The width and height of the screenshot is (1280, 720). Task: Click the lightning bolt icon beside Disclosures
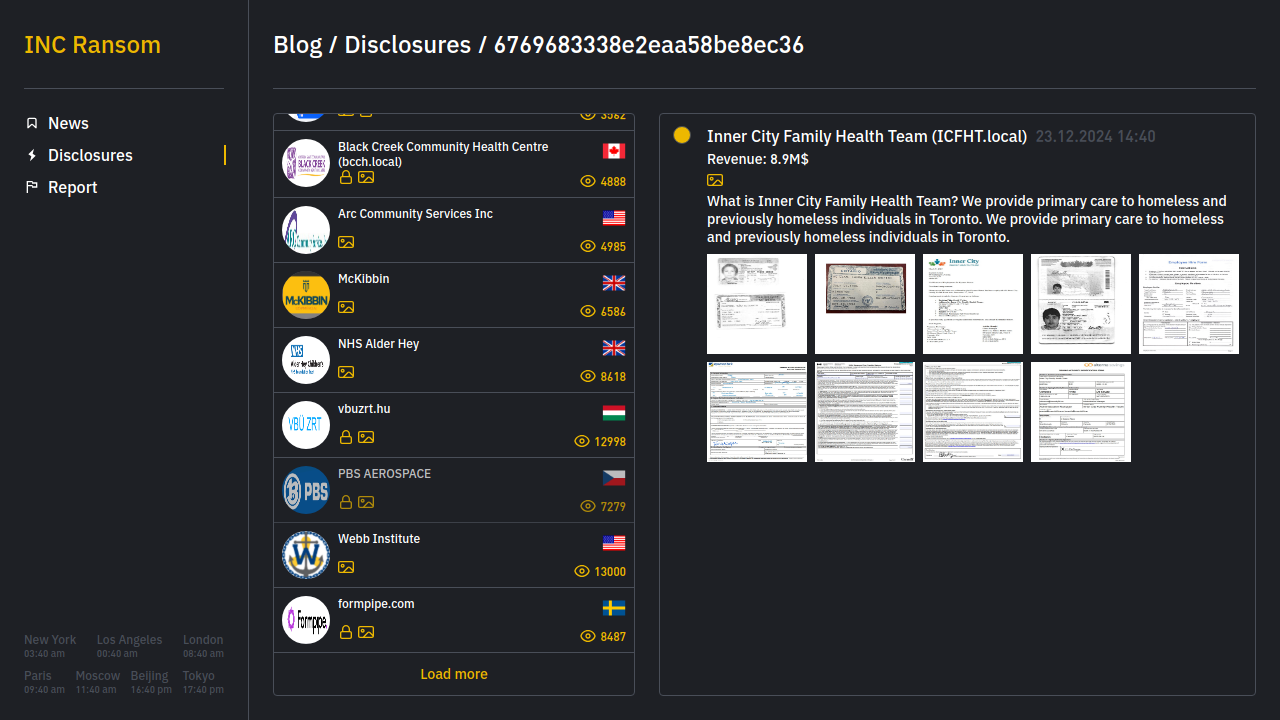point(32,155)
